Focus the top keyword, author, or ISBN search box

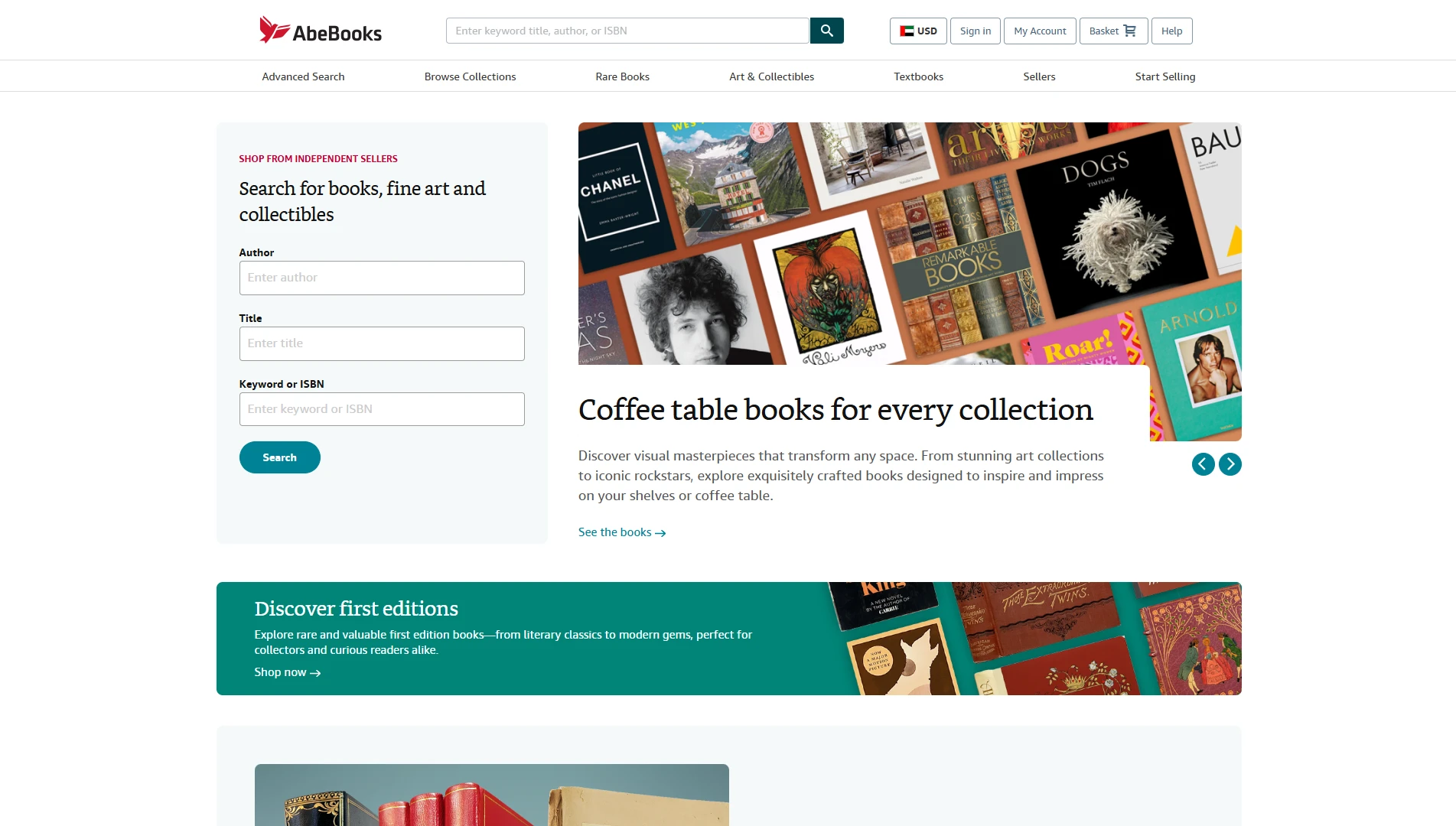[x=627, y=31]
